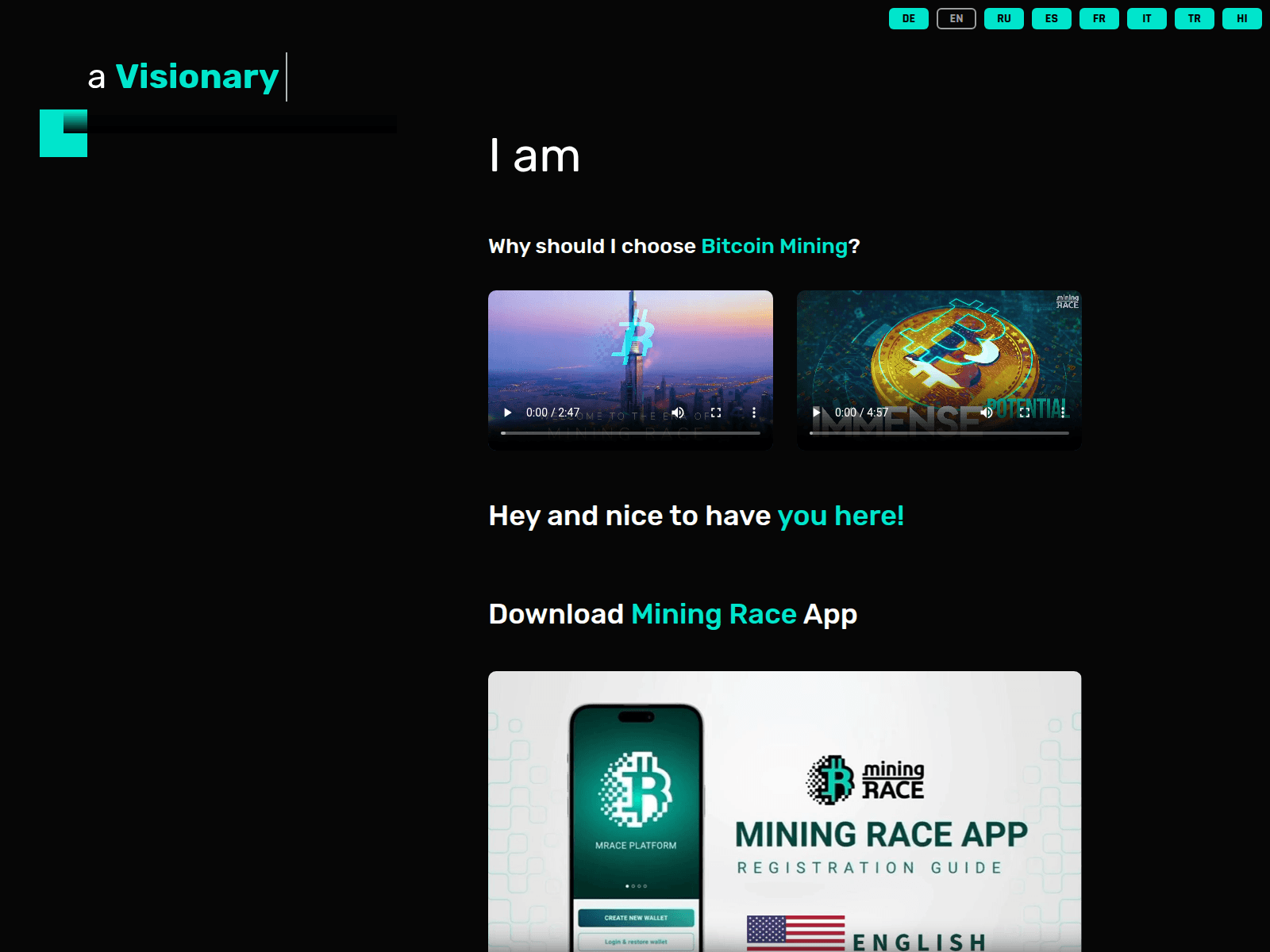Seek on the 4:57 video progress bar
Viewport: 1270px width, 952px height.
(x=939, y=433)
